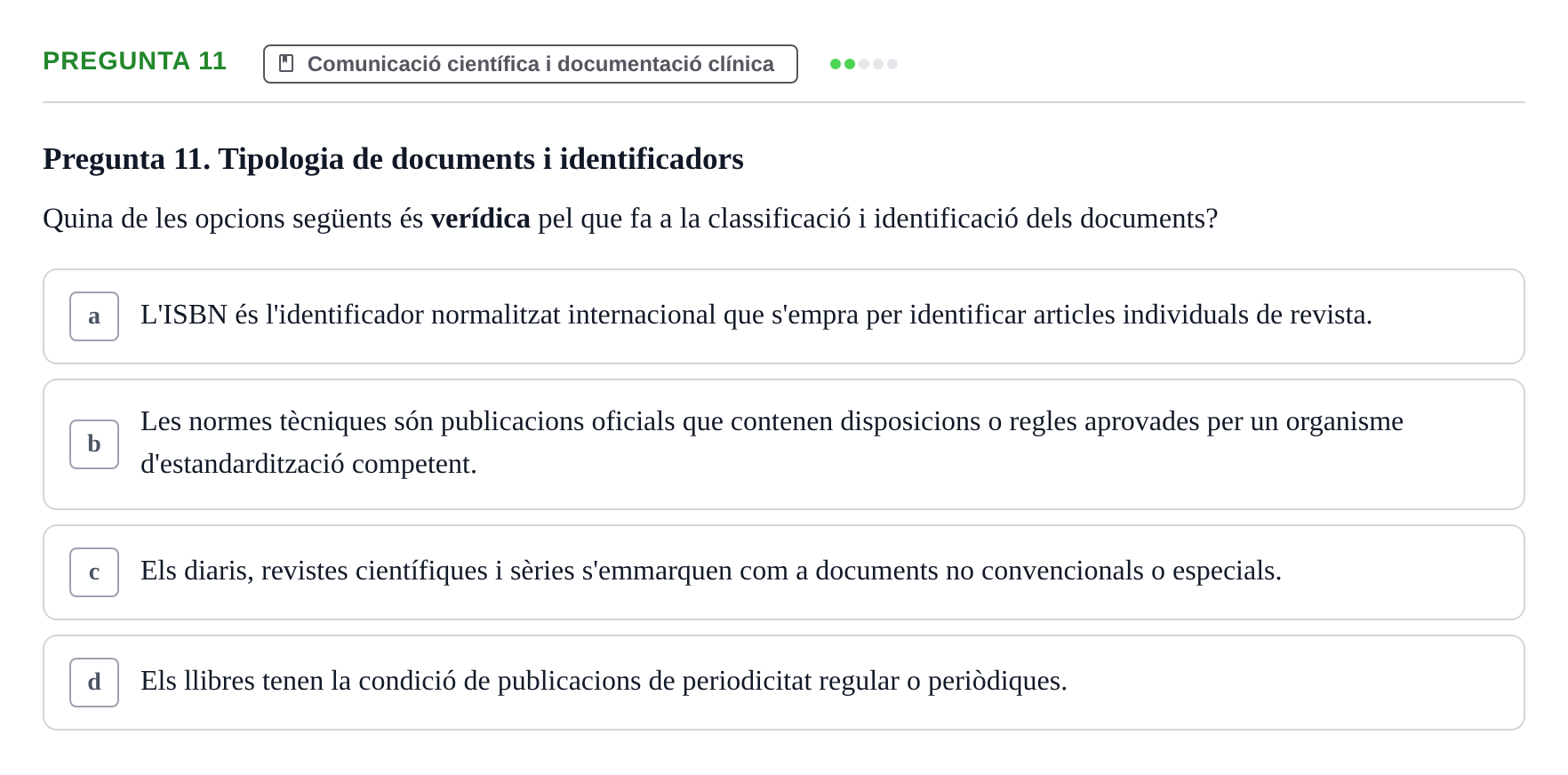Choose answer option c about diaris and revistes
This screenshot has height=775, width=1568.
(x=784, y=572)
